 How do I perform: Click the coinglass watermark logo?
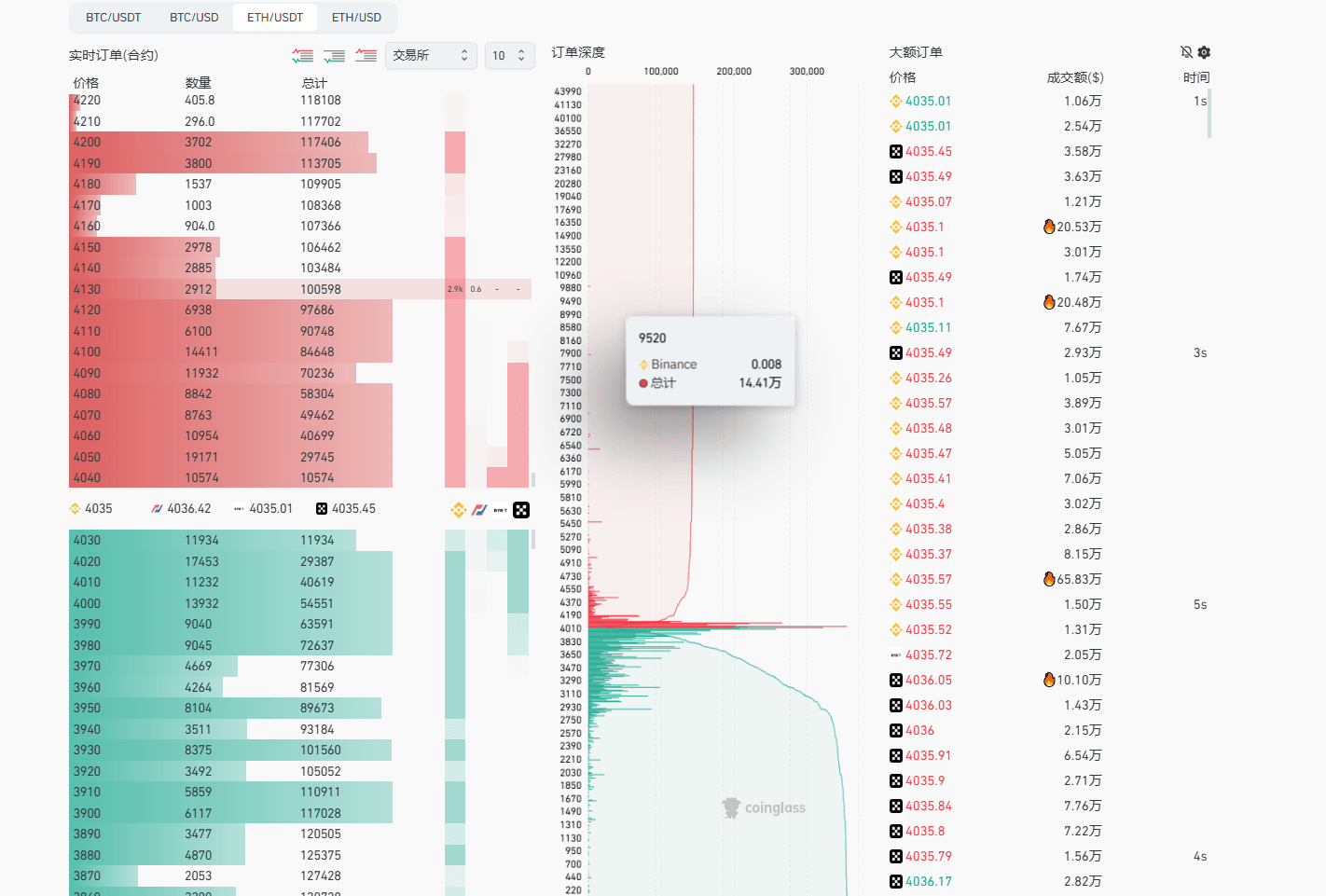(764, 808)
